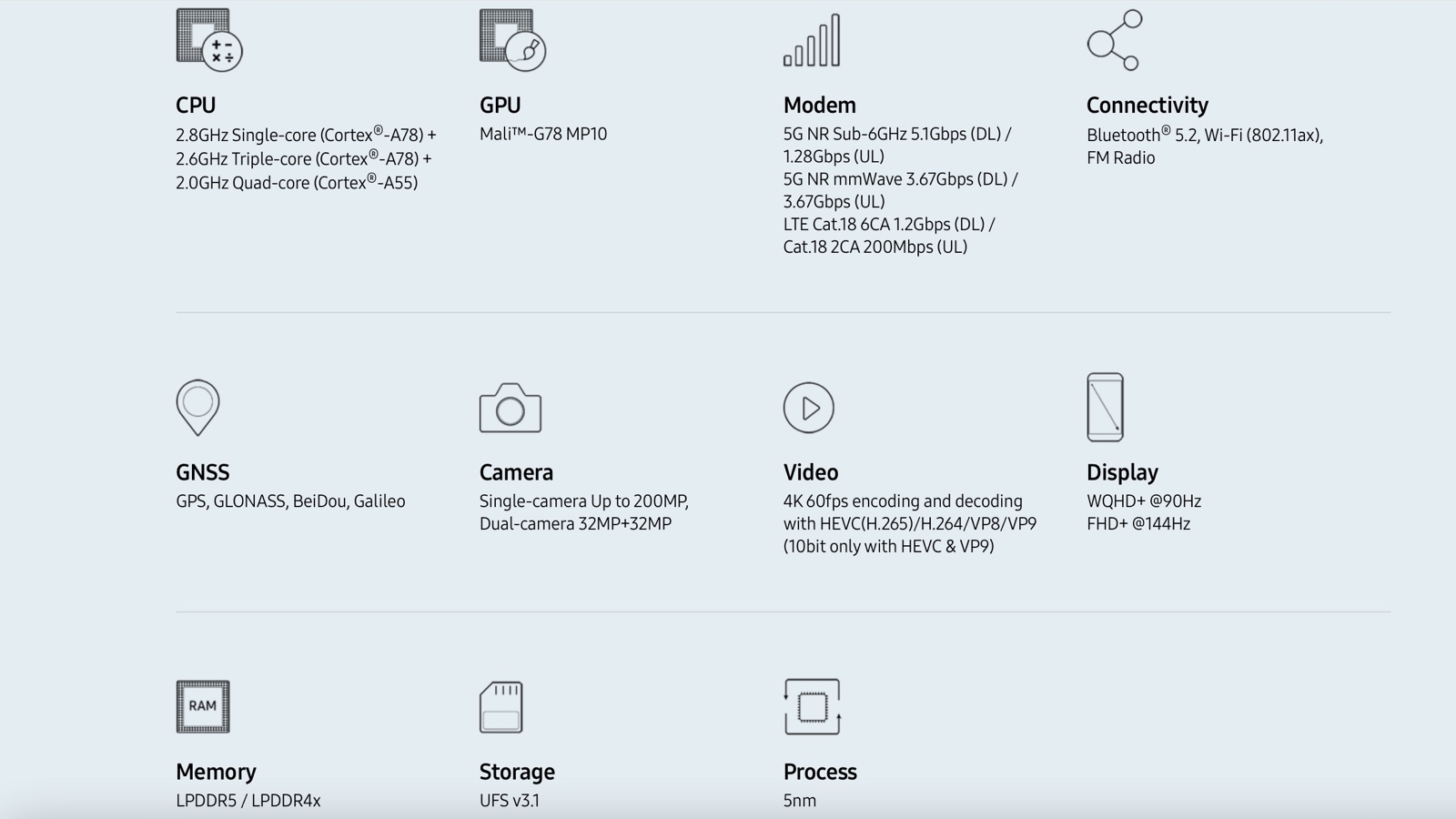The image size is (1456, 819).
Task: Click the Process chip icon
Action: [812, 706]
